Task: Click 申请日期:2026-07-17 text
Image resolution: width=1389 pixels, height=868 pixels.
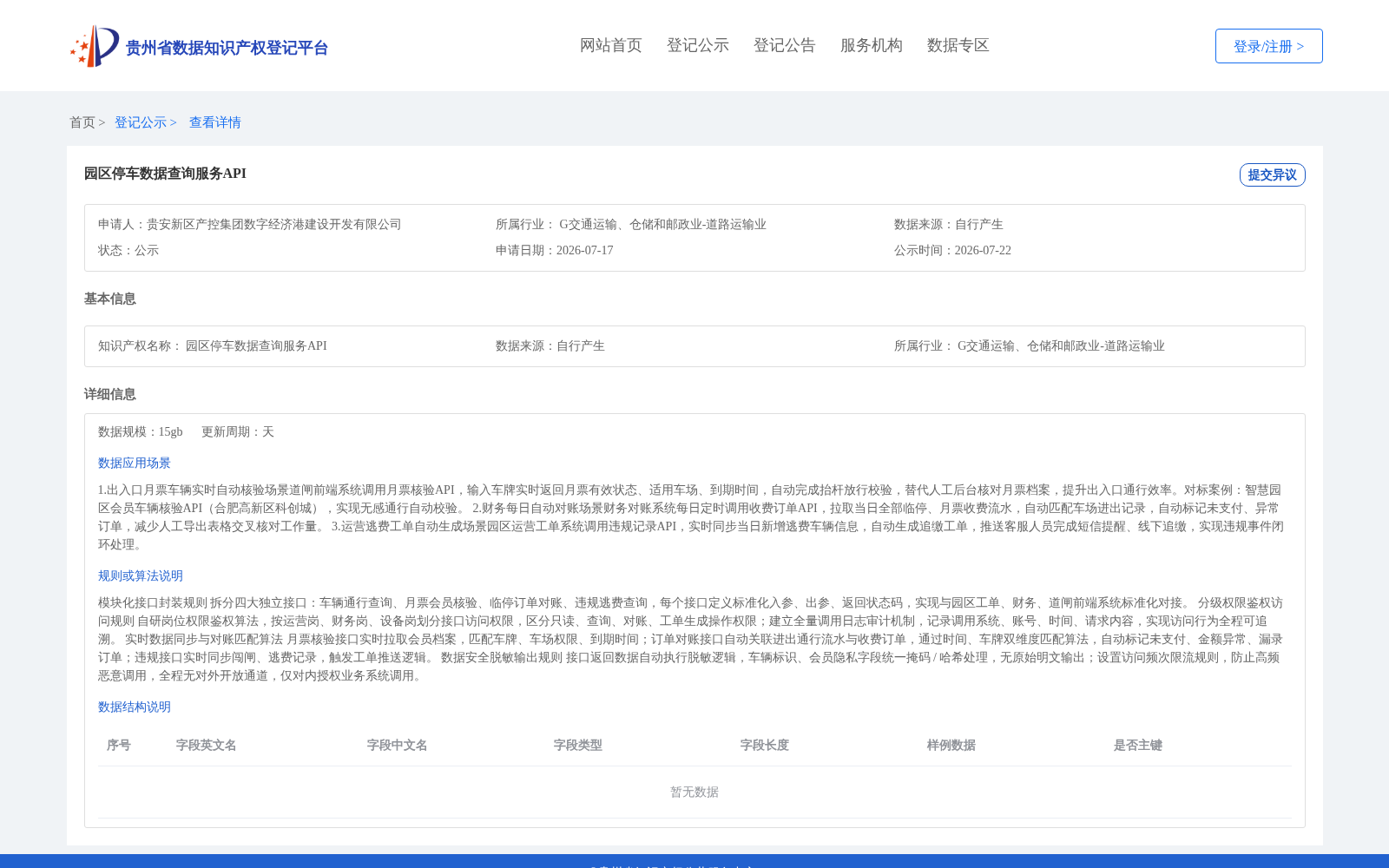Action: 555,250
